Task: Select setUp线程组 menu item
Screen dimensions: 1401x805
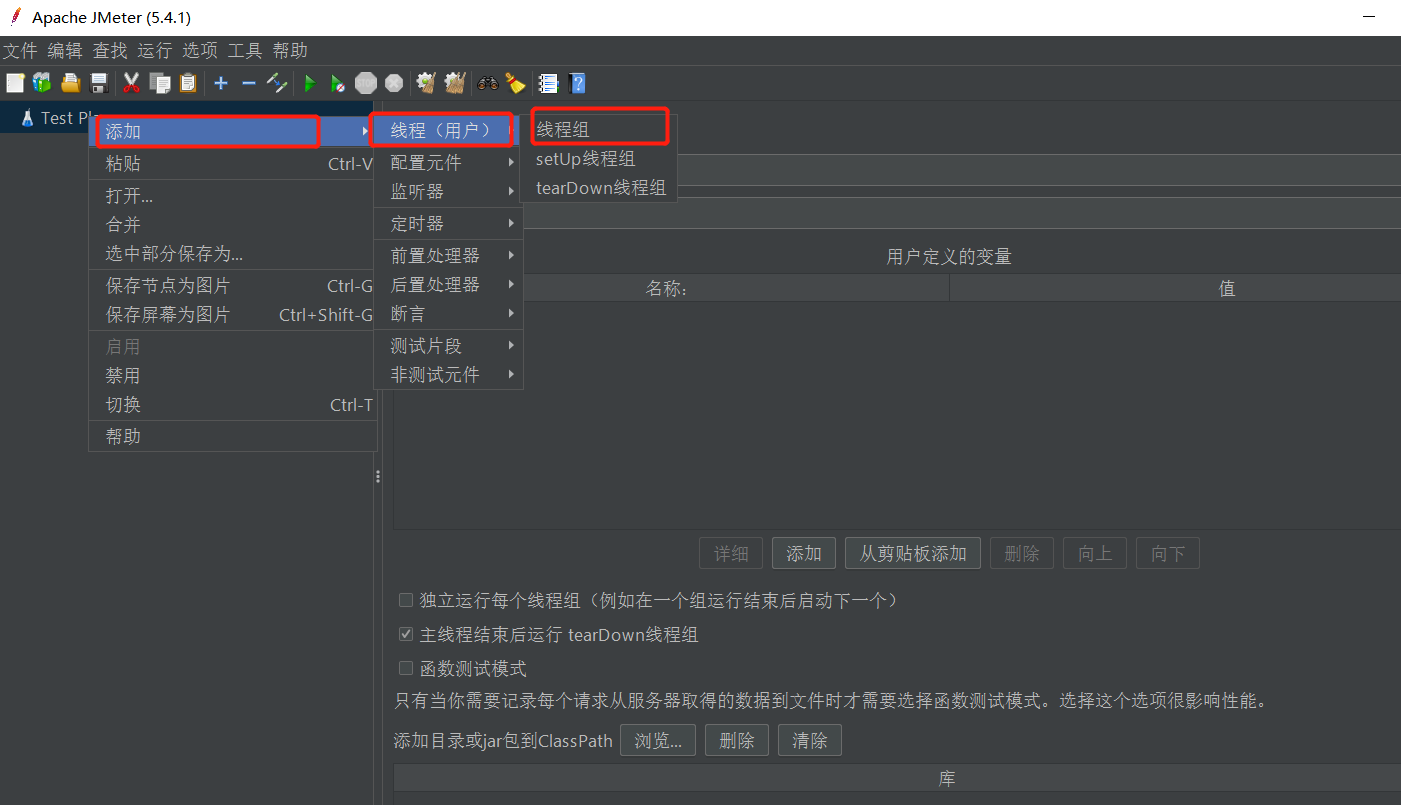Action: click(x=599, y=158)
